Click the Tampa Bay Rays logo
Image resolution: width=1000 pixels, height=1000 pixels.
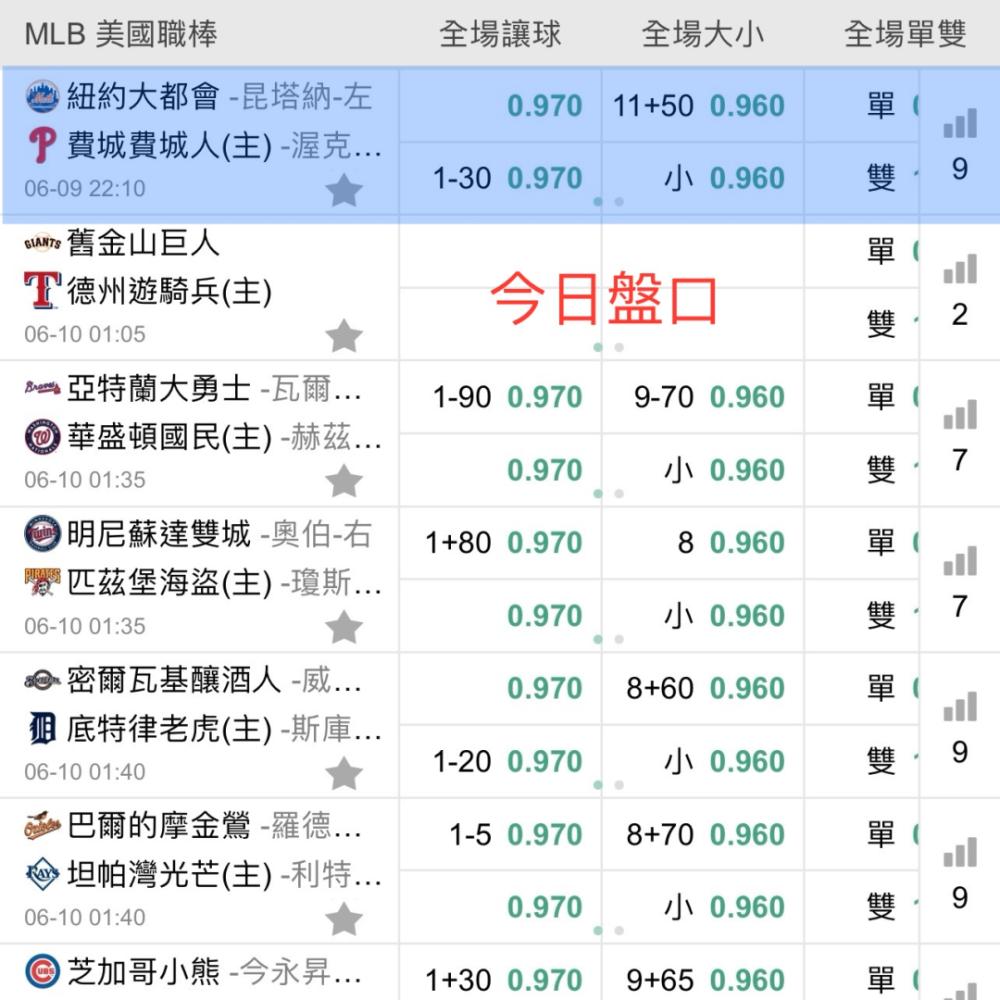tap(42, 874)
